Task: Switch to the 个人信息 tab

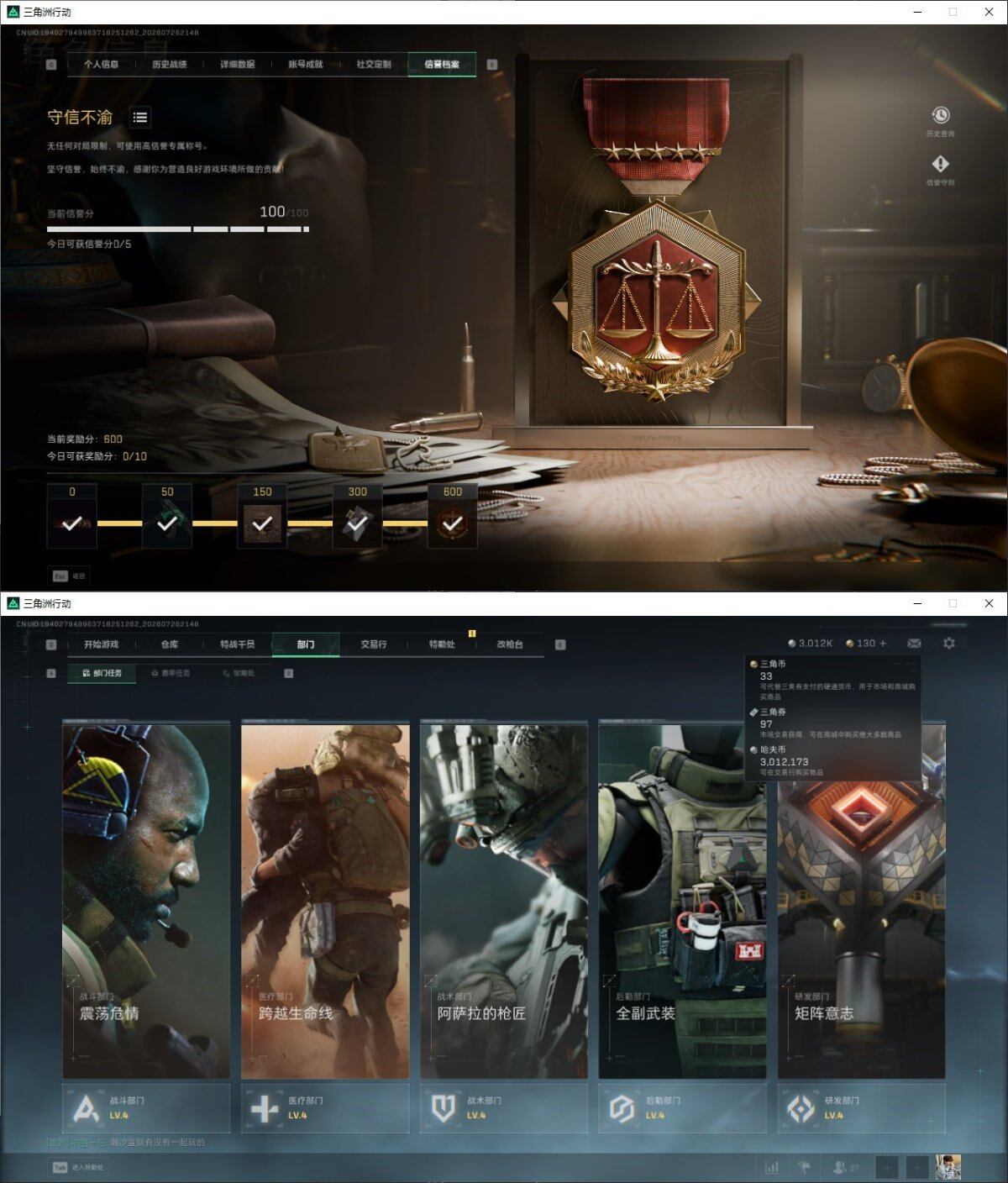Action: pos(101,65)
